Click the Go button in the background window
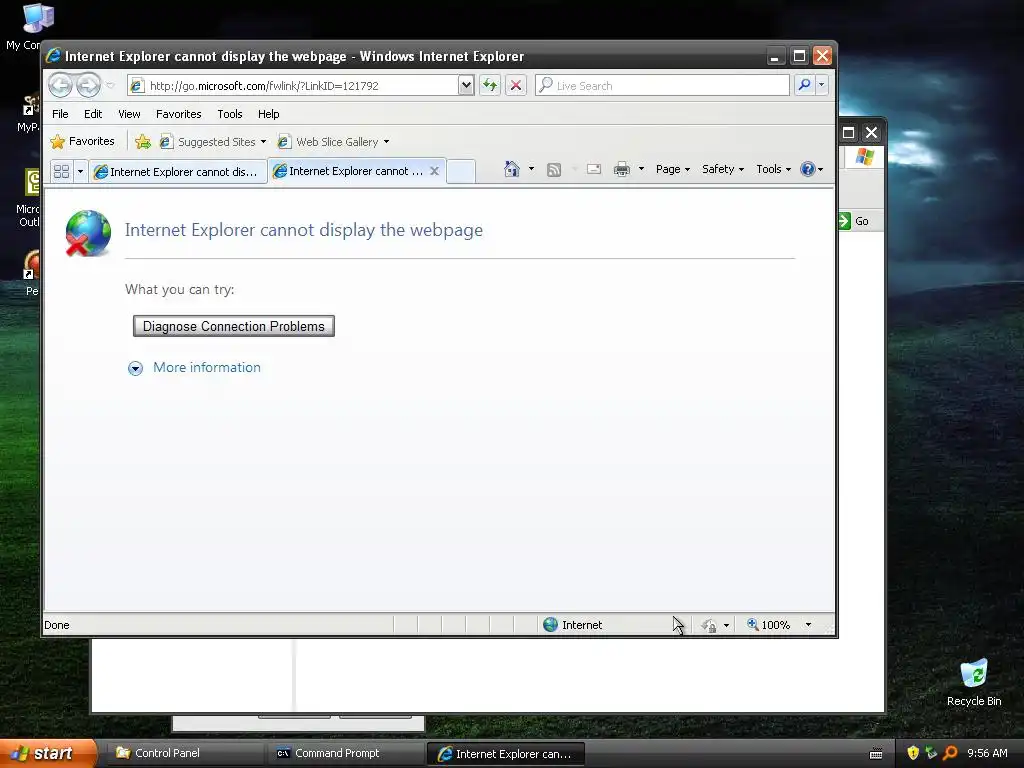Screen dimensions: 1024x768 [854, 221]
